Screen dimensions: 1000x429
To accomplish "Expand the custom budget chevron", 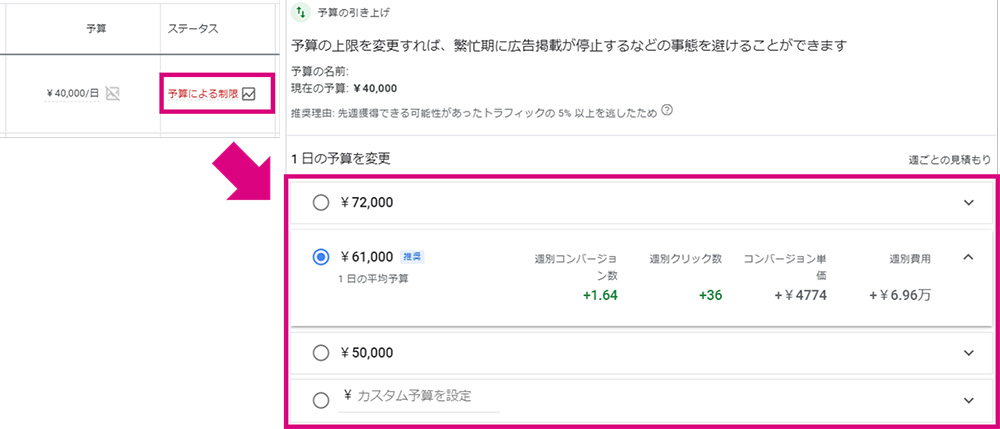I will (969, 400).
